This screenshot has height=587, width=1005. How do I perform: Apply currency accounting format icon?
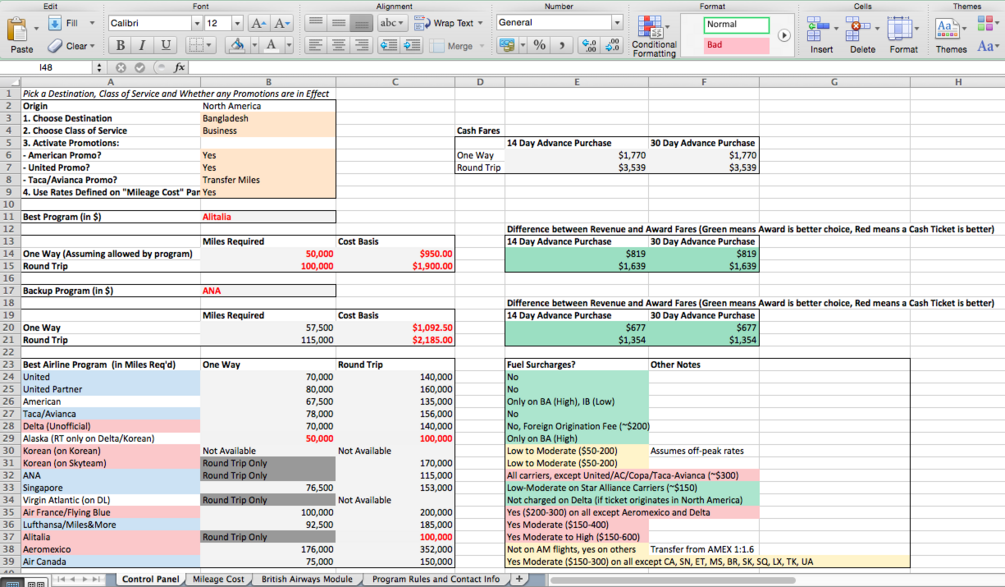click(507, 45)
